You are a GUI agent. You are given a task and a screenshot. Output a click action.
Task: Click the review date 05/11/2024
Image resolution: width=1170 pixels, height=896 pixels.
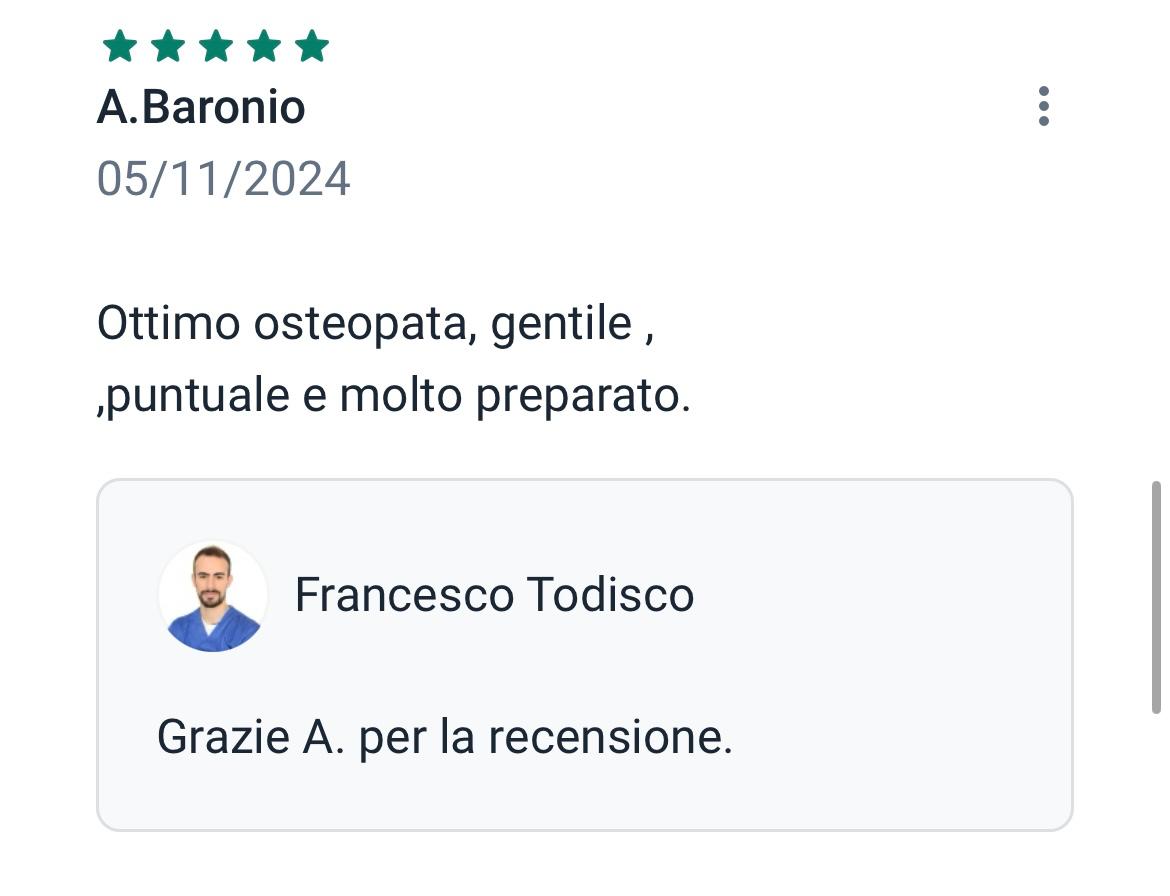223,179
